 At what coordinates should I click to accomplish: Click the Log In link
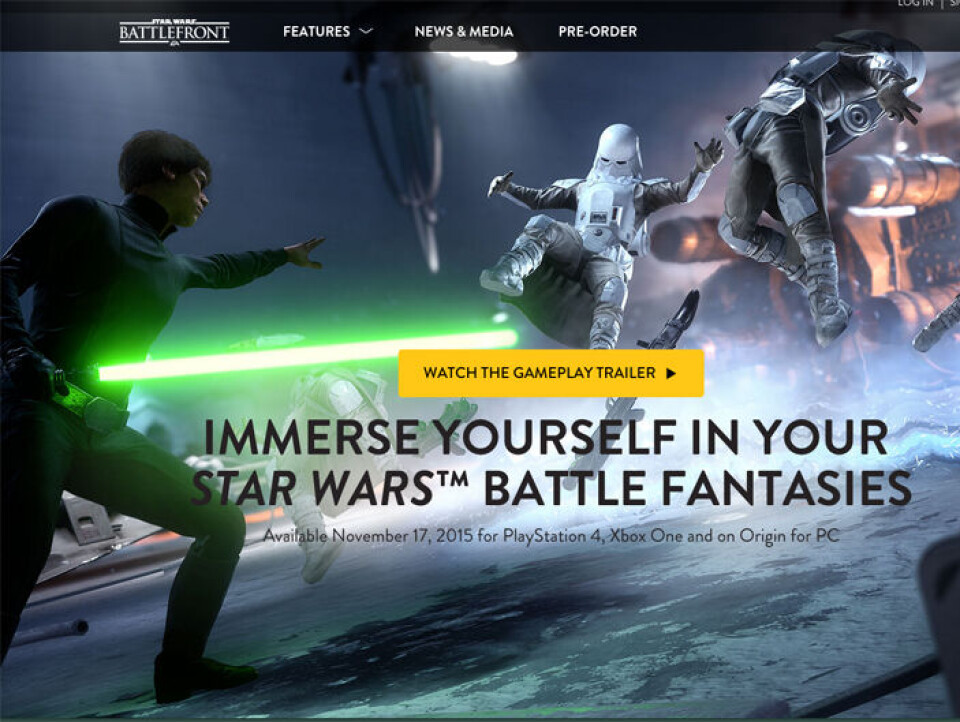[x=915, y=4]
